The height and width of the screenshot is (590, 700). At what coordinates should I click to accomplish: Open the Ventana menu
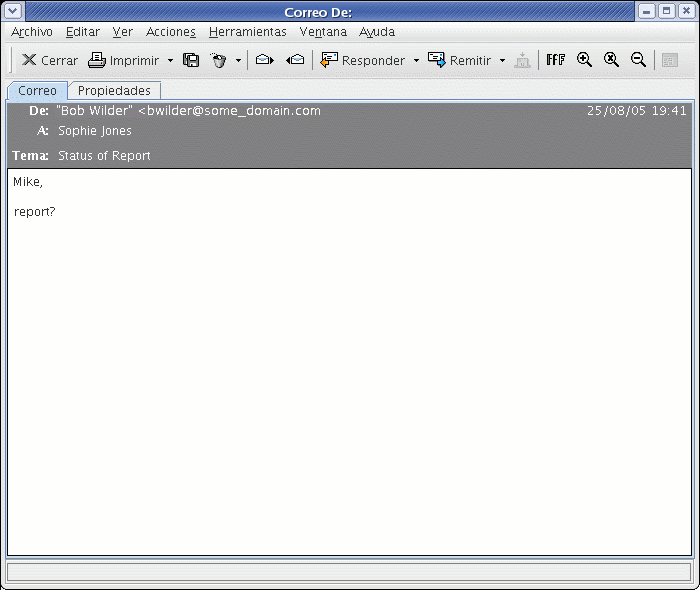coord(323,32)
